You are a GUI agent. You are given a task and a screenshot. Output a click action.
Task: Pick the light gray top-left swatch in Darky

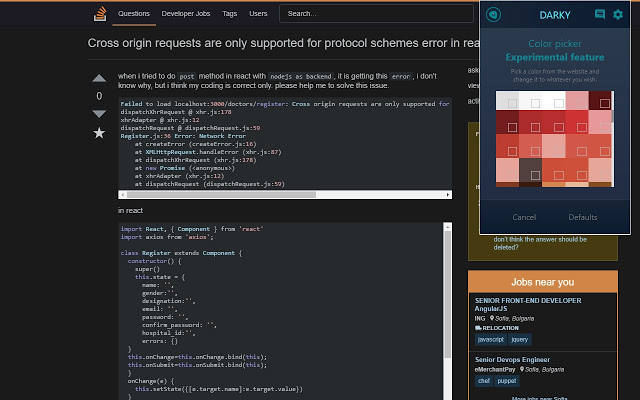[507, 100]
